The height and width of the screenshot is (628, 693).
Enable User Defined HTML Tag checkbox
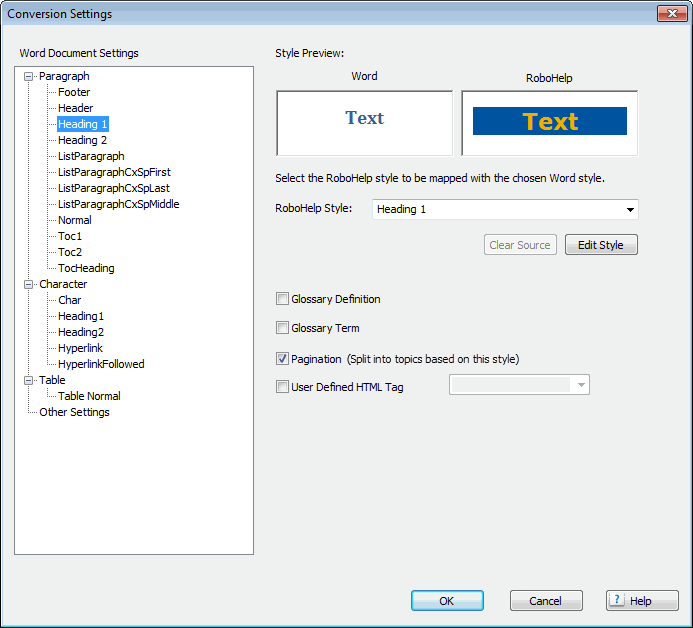[x=282, y=387]
